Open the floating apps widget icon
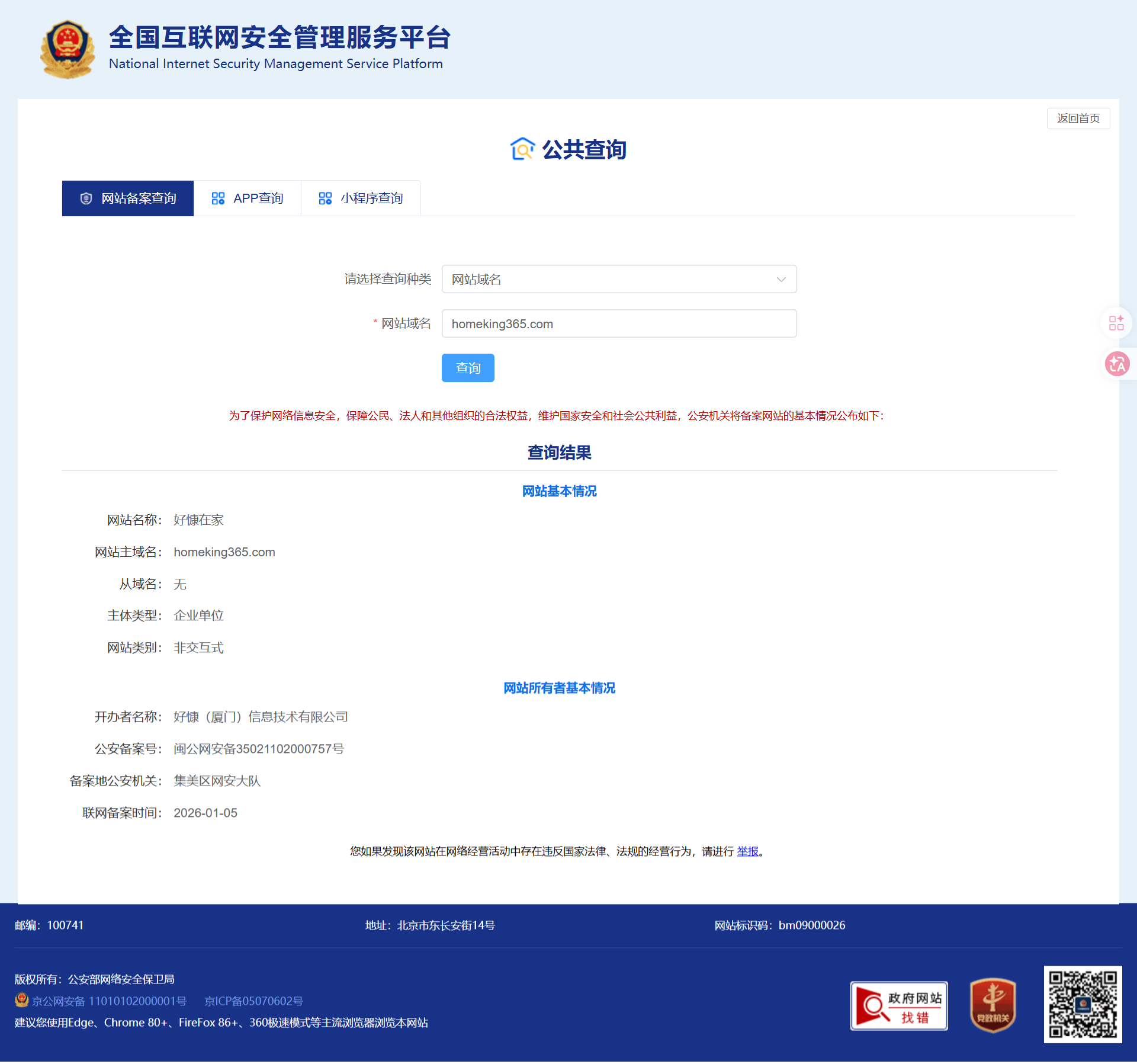Image resolution: width=1137 pixels, height=1064 pixels. pos(1116,323)
